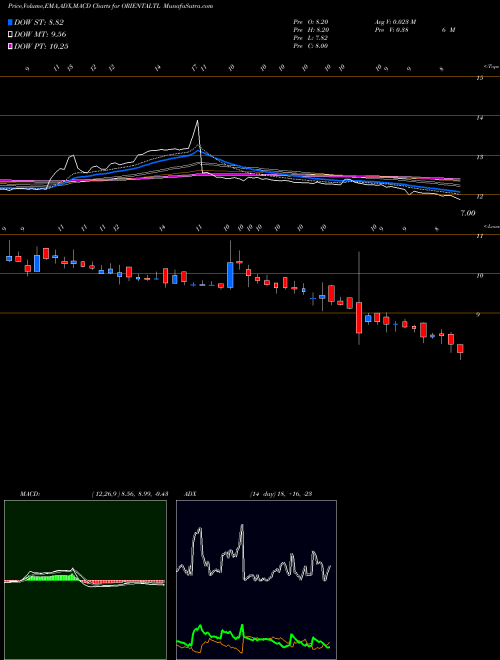Select the 'DOW ST: 8.82' legend text
500x660 pixels.
pos(39,23)
